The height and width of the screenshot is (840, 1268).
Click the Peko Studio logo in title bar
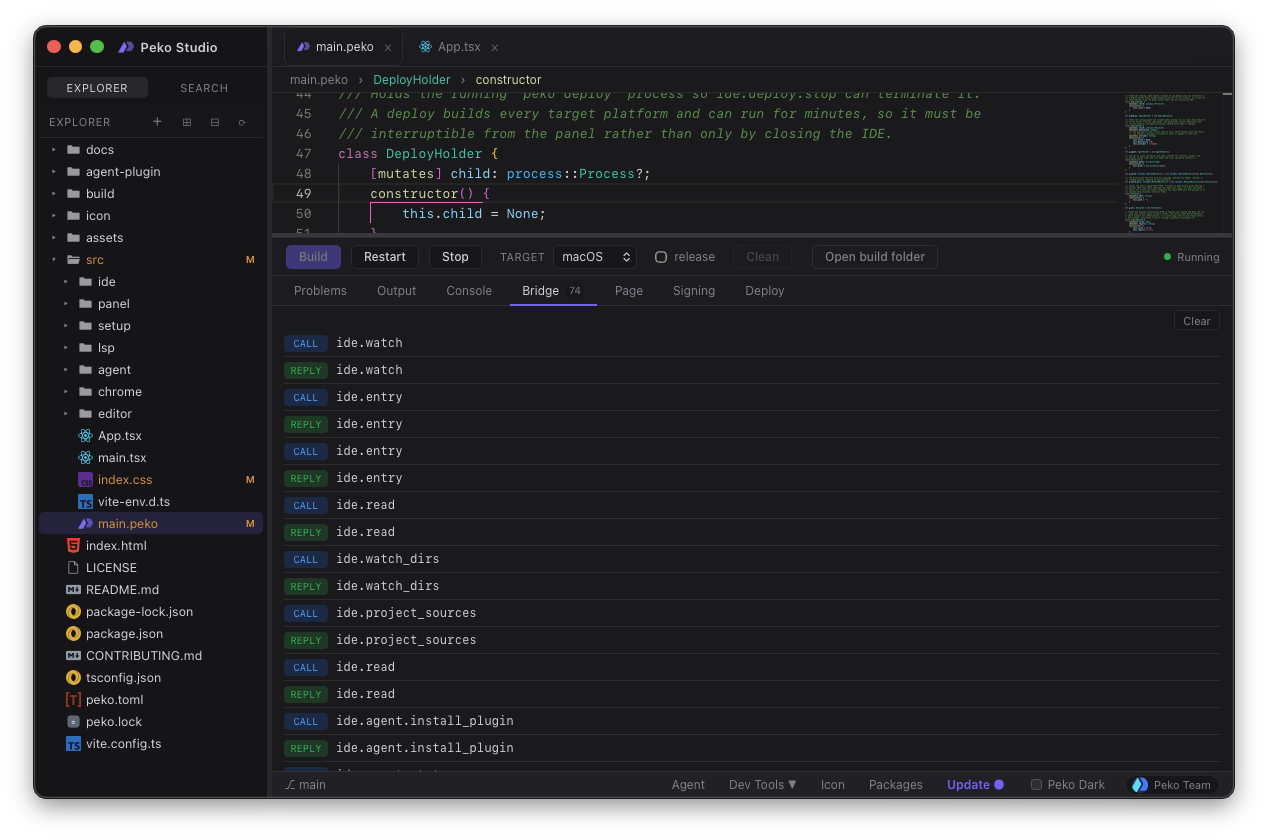click(x=126, y=47)
